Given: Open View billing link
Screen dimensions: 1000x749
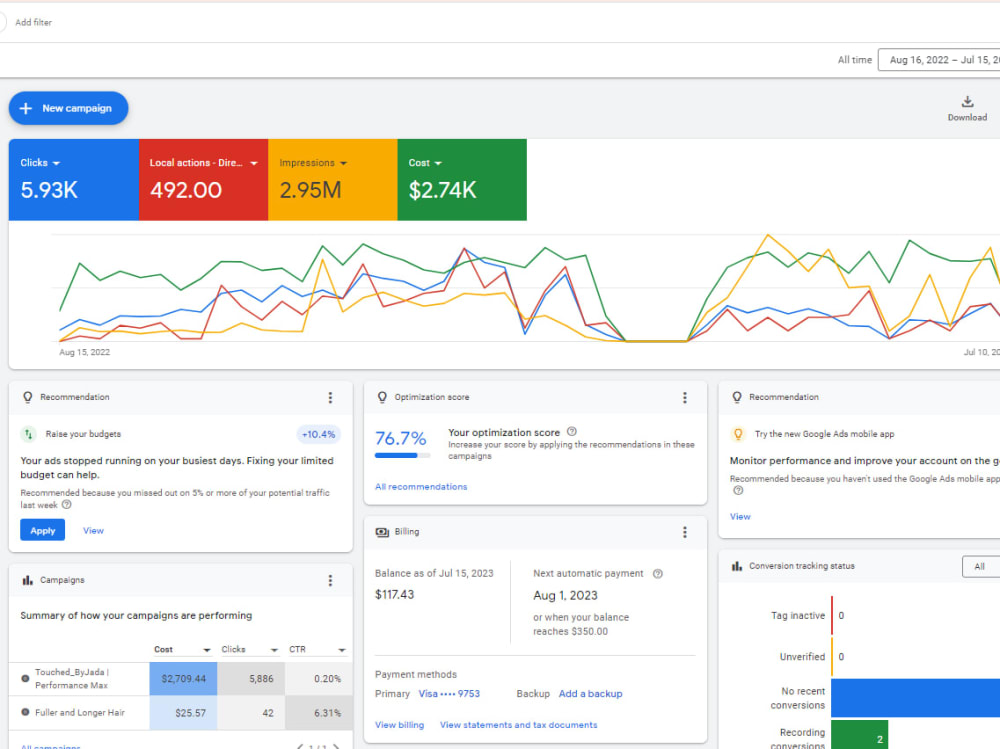Looking at the screenshot, I should 399,725.
